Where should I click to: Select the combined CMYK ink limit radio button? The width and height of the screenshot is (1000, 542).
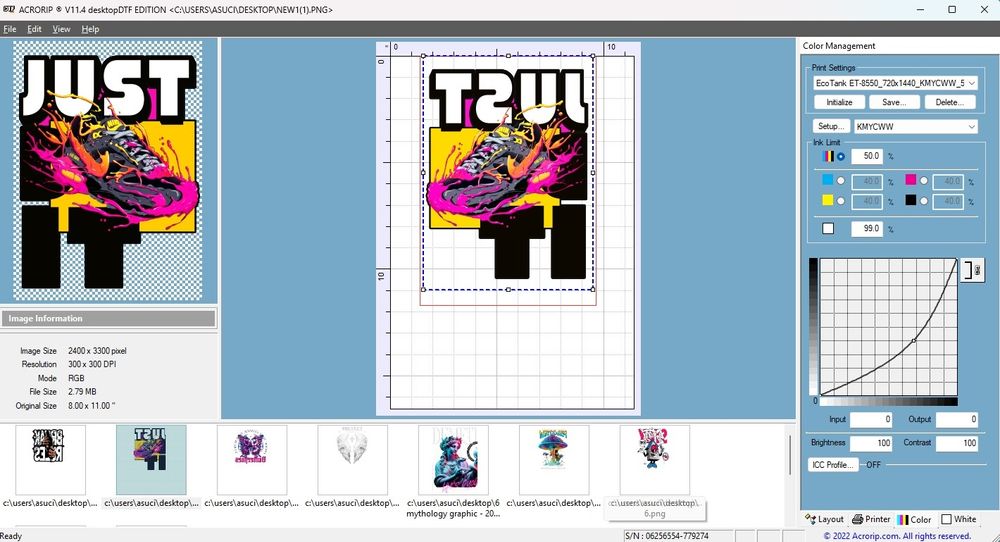(x=841, y=156)
